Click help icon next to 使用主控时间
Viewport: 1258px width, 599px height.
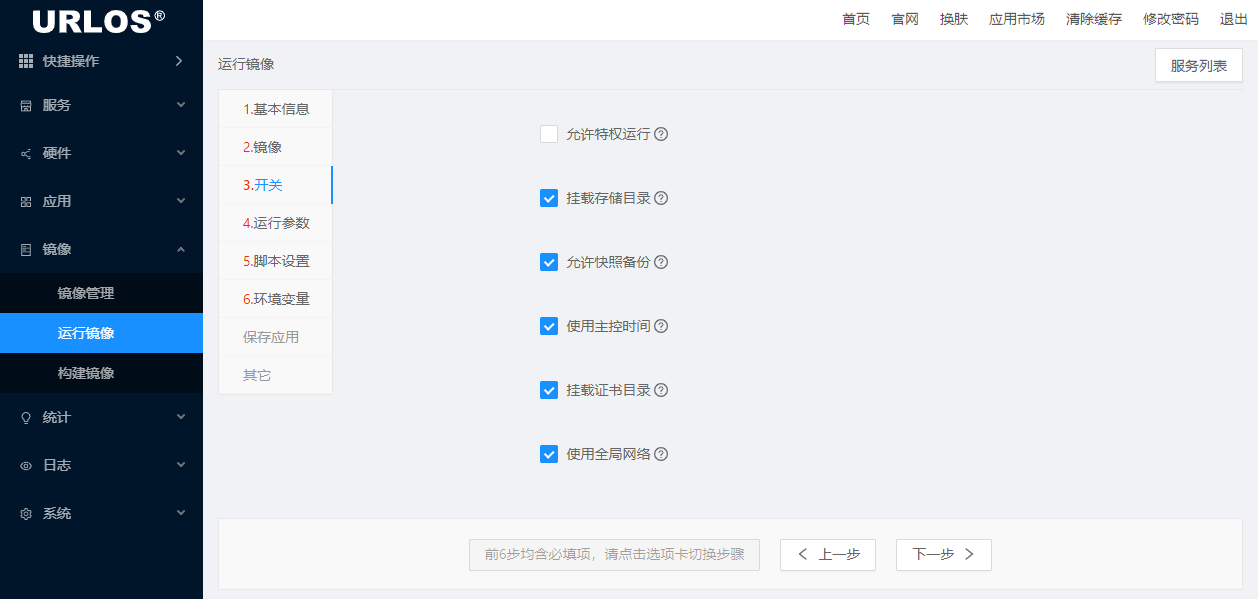[661, 326]
